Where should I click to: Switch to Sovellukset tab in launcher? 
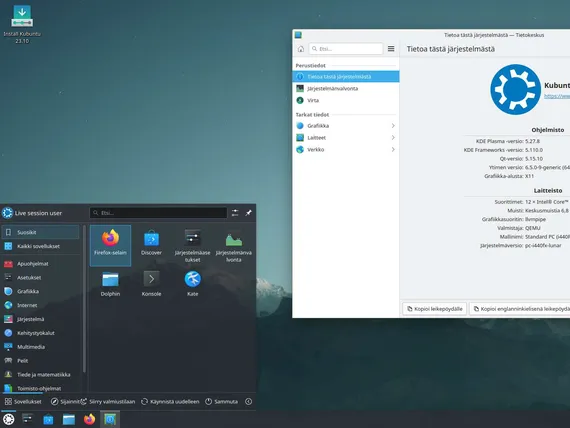pos(23,401)
